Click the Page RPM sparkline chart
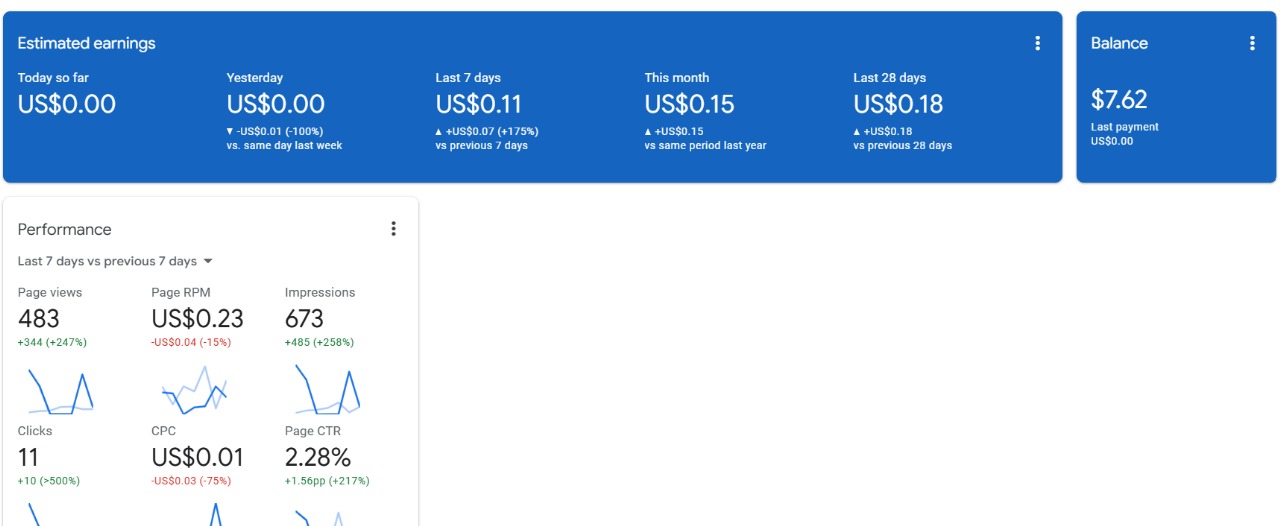The width and height of the screenshot is (1280, 526). (194, 390)
